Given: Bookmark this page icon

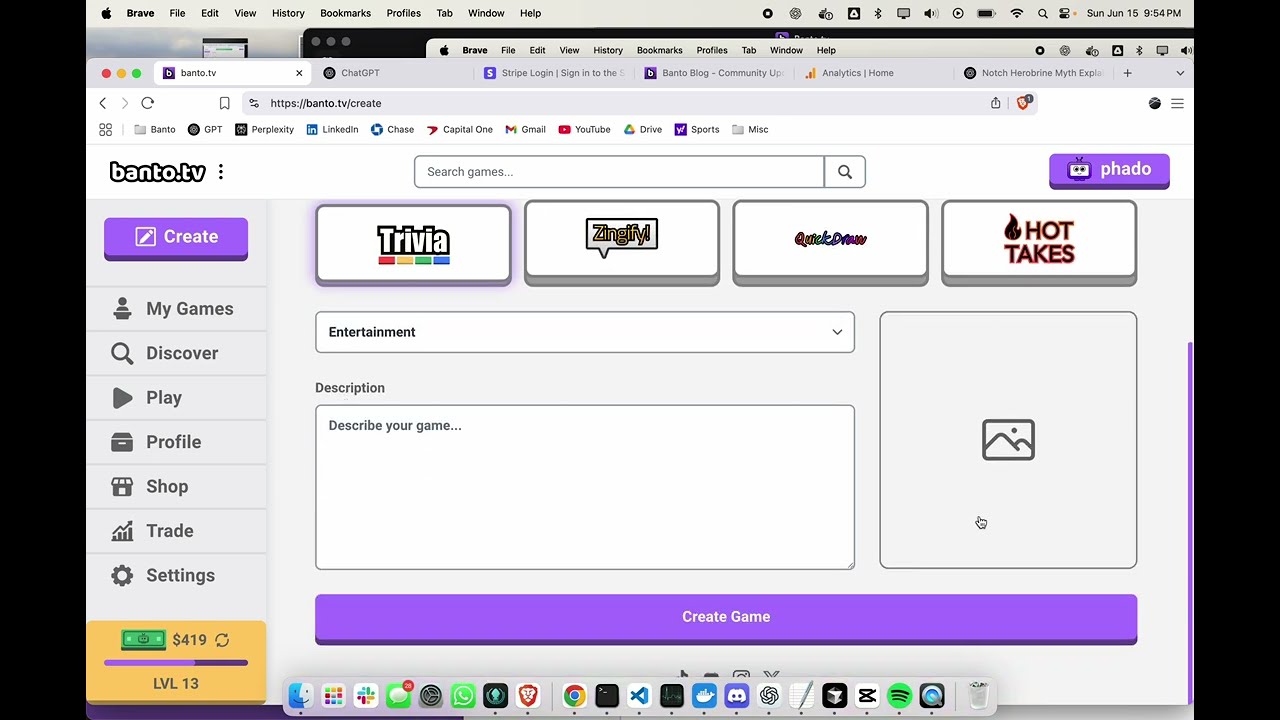Looking at the screenshot, I should pos(224,103).
